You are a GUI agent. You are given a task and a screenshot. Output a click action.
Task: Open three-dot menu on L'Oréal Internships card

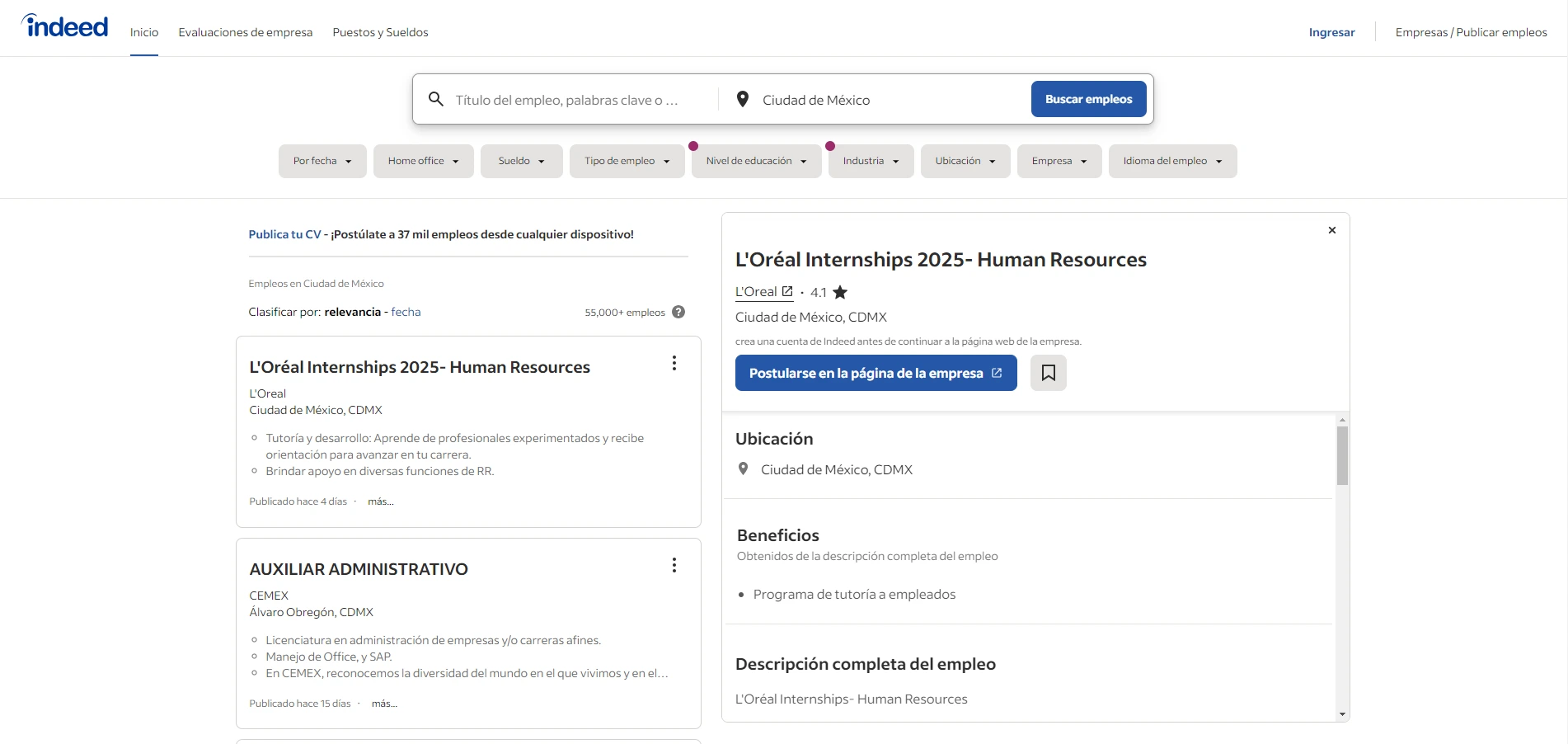pyautogui.click(x=674, y=363)
